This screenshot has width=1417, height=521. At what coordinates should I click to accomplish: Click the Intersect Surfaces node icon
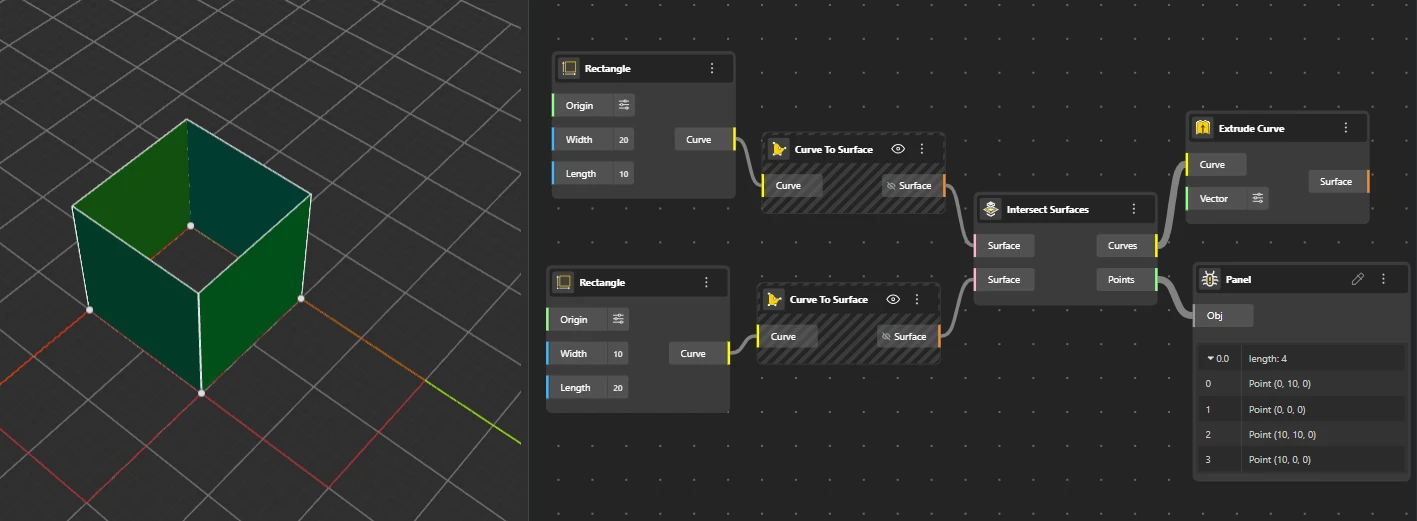tap(991, 209)
